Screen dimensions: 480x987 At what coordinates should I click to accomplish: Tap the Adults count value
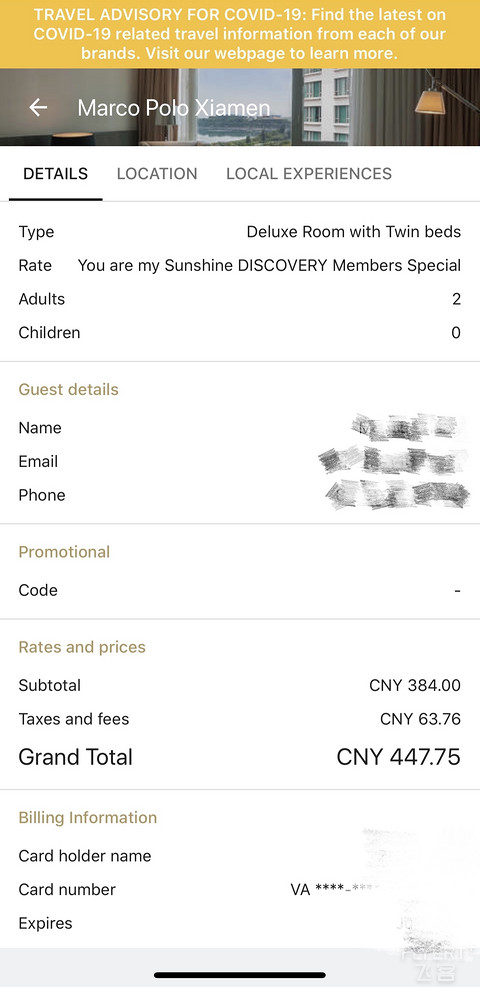456,299
